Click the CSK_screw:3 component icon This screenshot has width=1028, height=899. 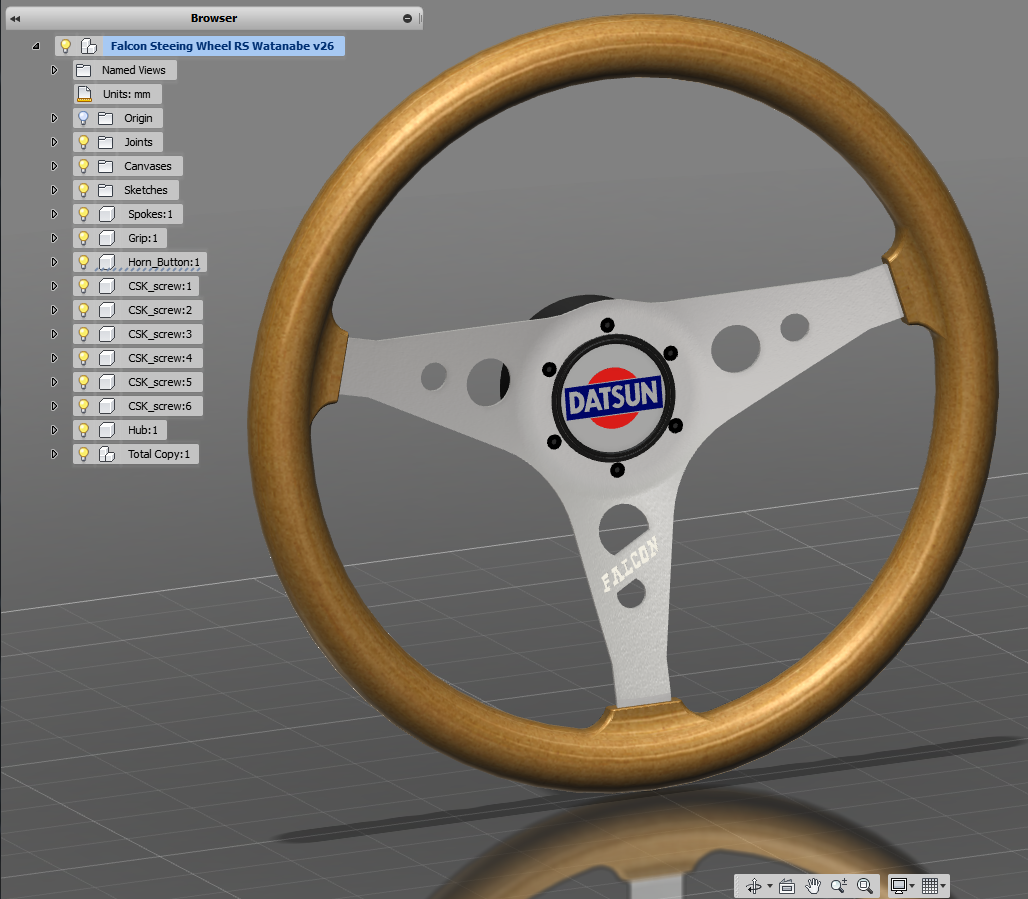tap(107, 334)
